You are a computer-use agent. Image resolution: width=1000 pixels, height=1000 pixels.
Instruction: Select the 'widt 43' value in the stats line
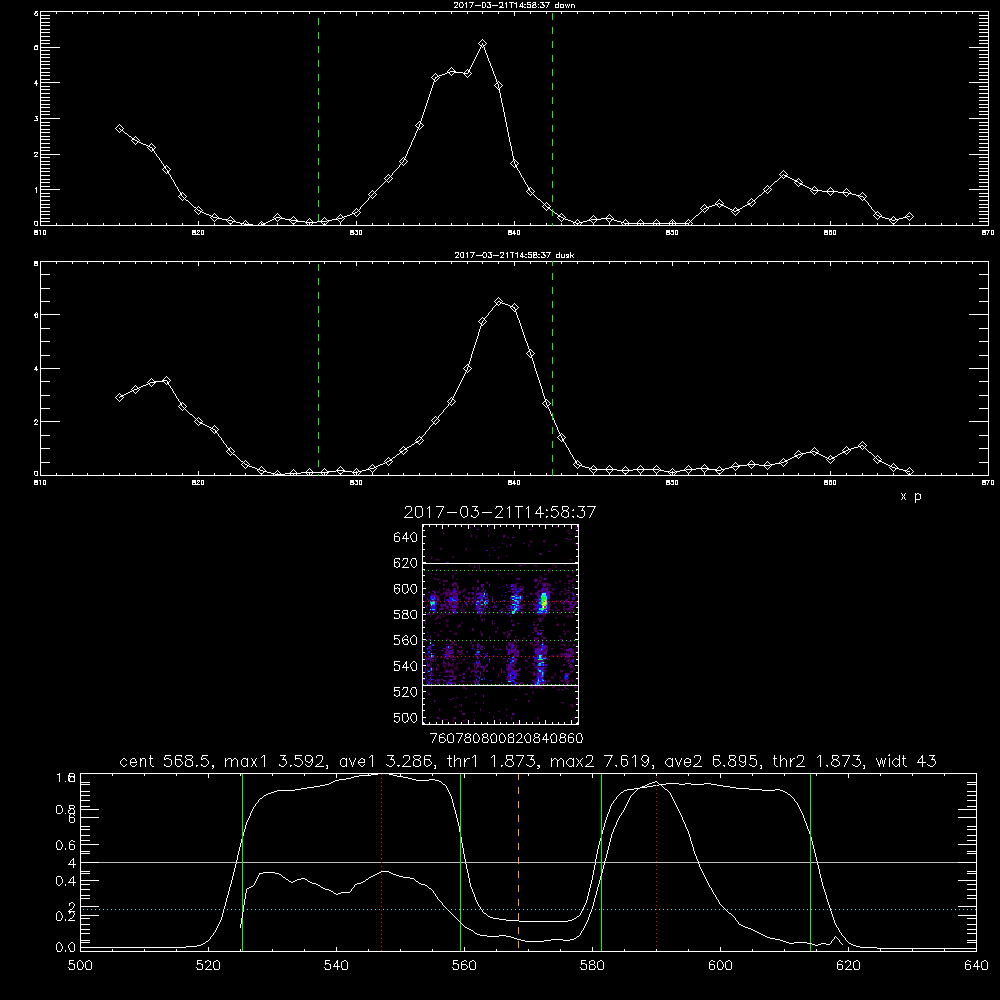pyautogui.click(x=906, y=761)
